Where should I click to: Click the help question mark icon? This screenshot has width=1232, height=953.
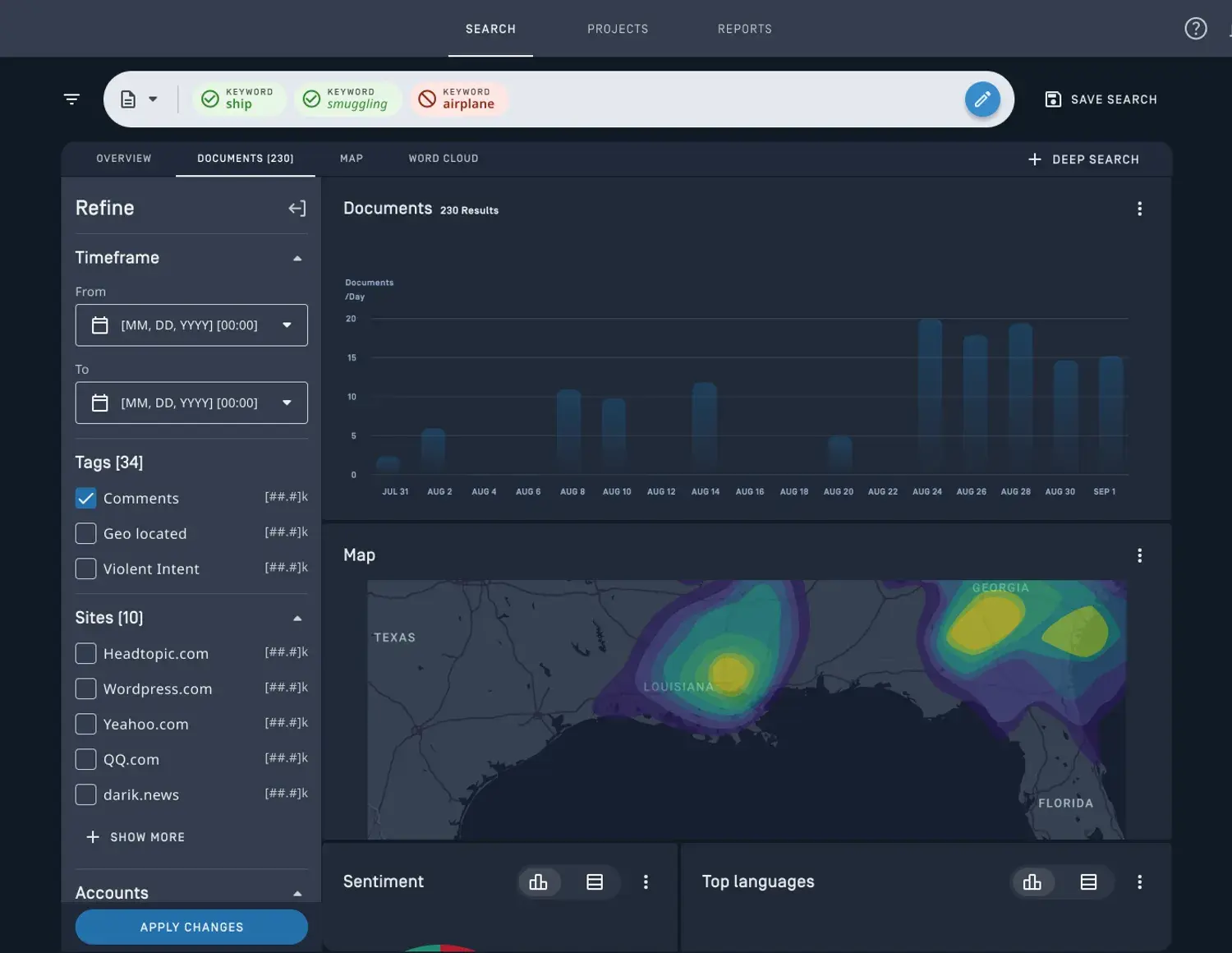coord(1196,28)
